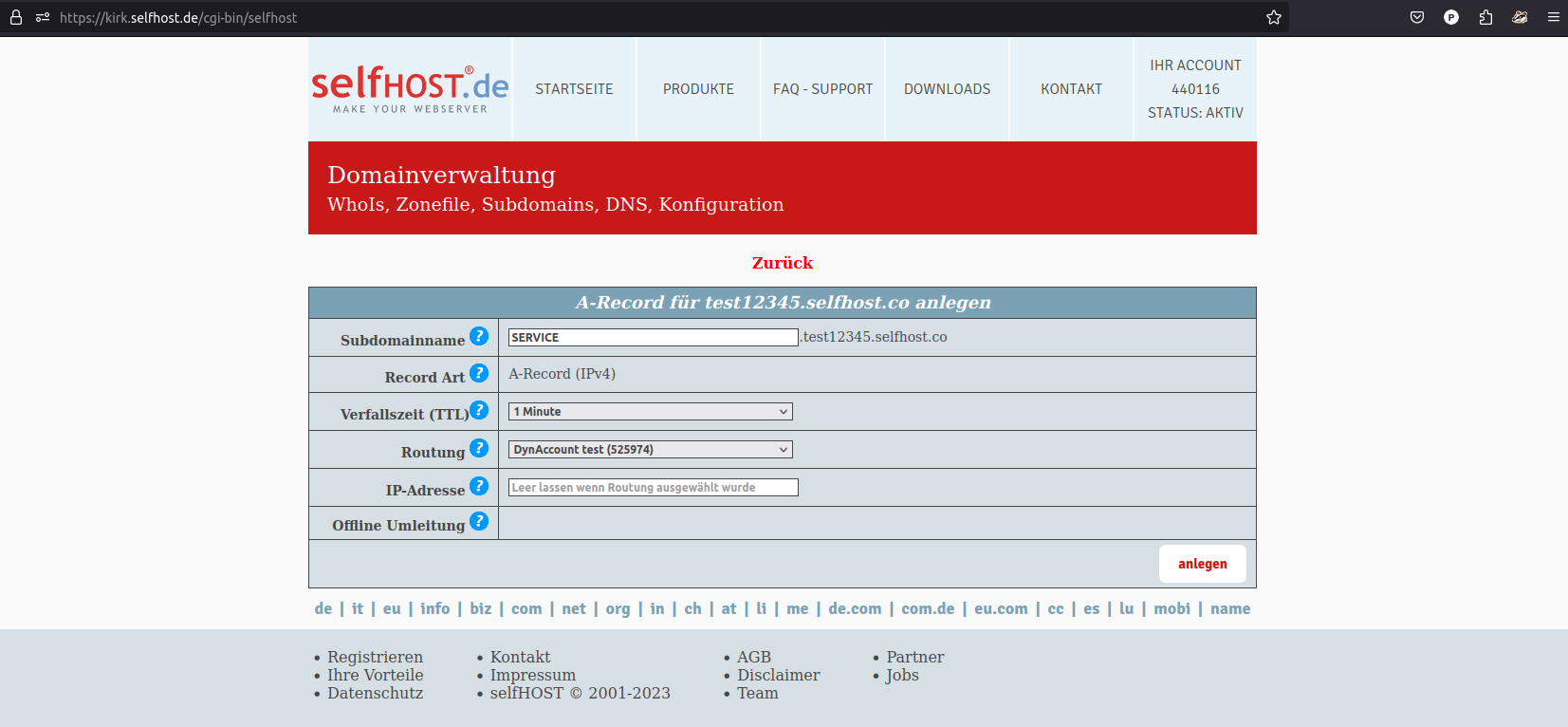
Task: Go to FAQ - SUPPORT menu
Action: click(822, 89)
